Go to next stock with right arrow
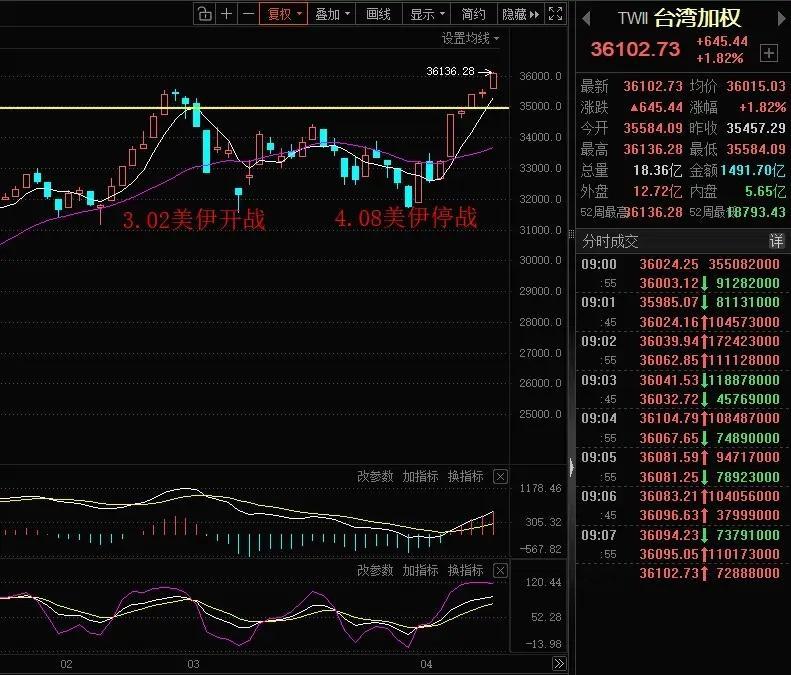 tap(782, 19)
